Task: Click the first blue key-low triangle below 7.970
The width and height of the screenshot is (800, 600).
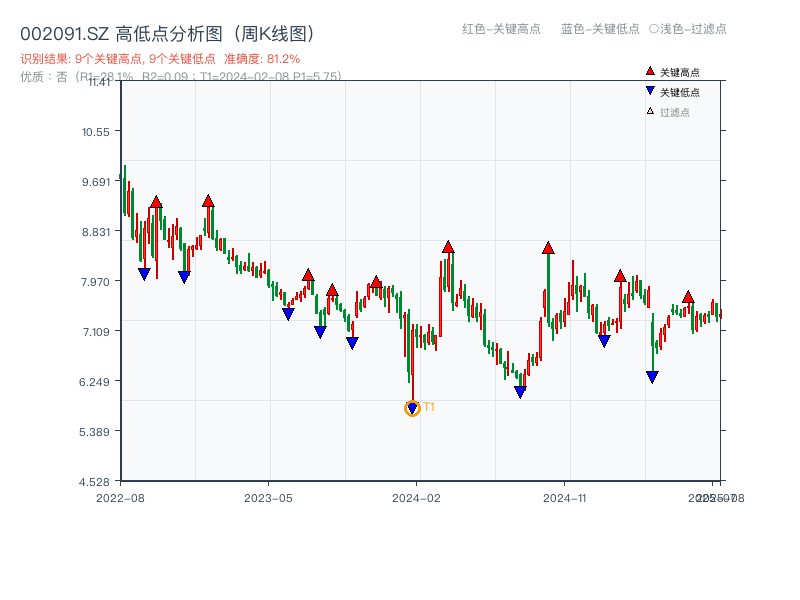Action: (x=144, y=274)
